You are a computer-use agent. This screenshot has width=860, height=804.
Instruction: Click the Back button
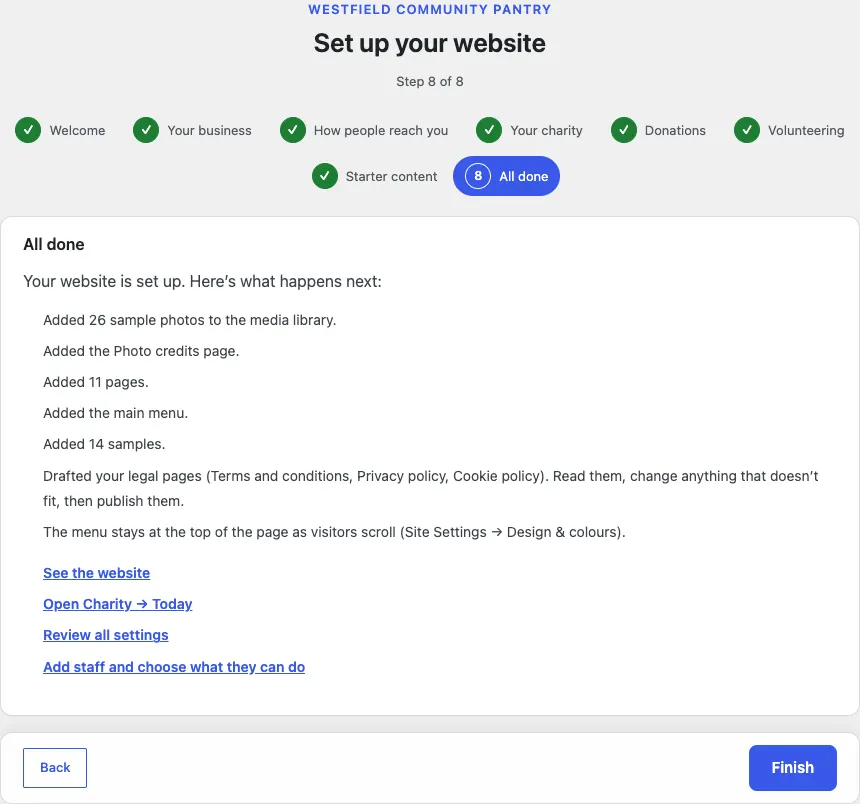(55, 768)
